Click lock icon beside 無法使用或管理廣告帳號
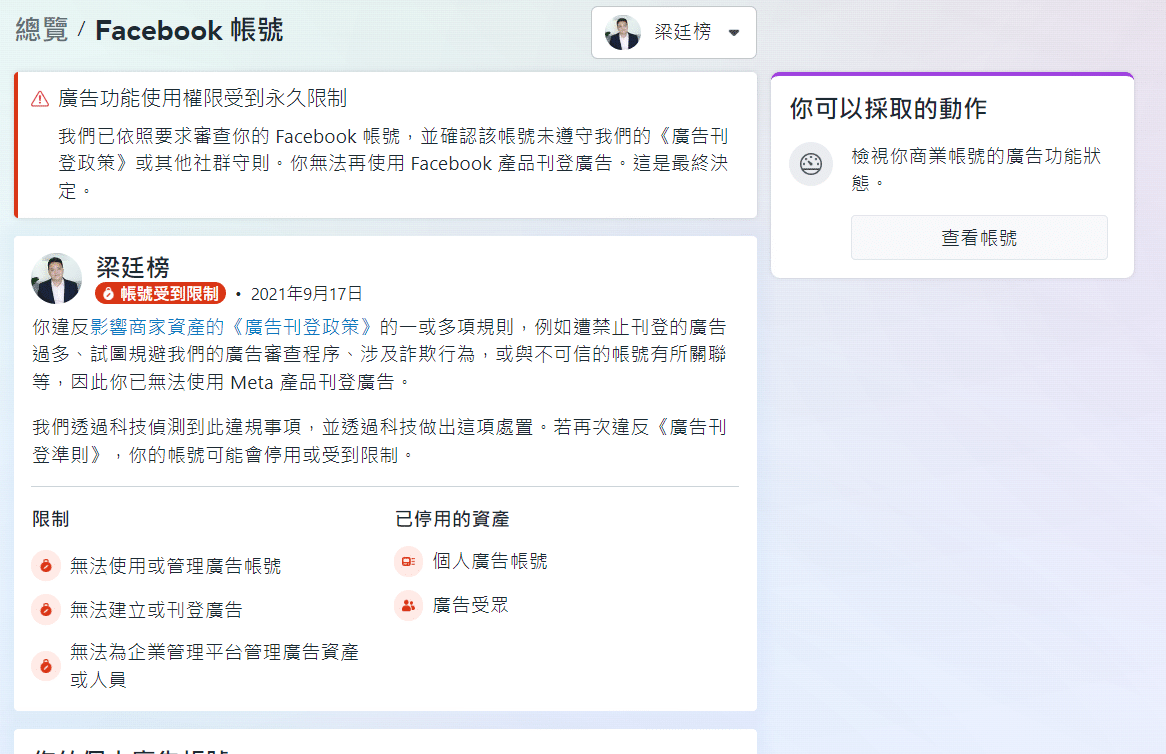This screenshot has width=1166, height=754. 46,566
